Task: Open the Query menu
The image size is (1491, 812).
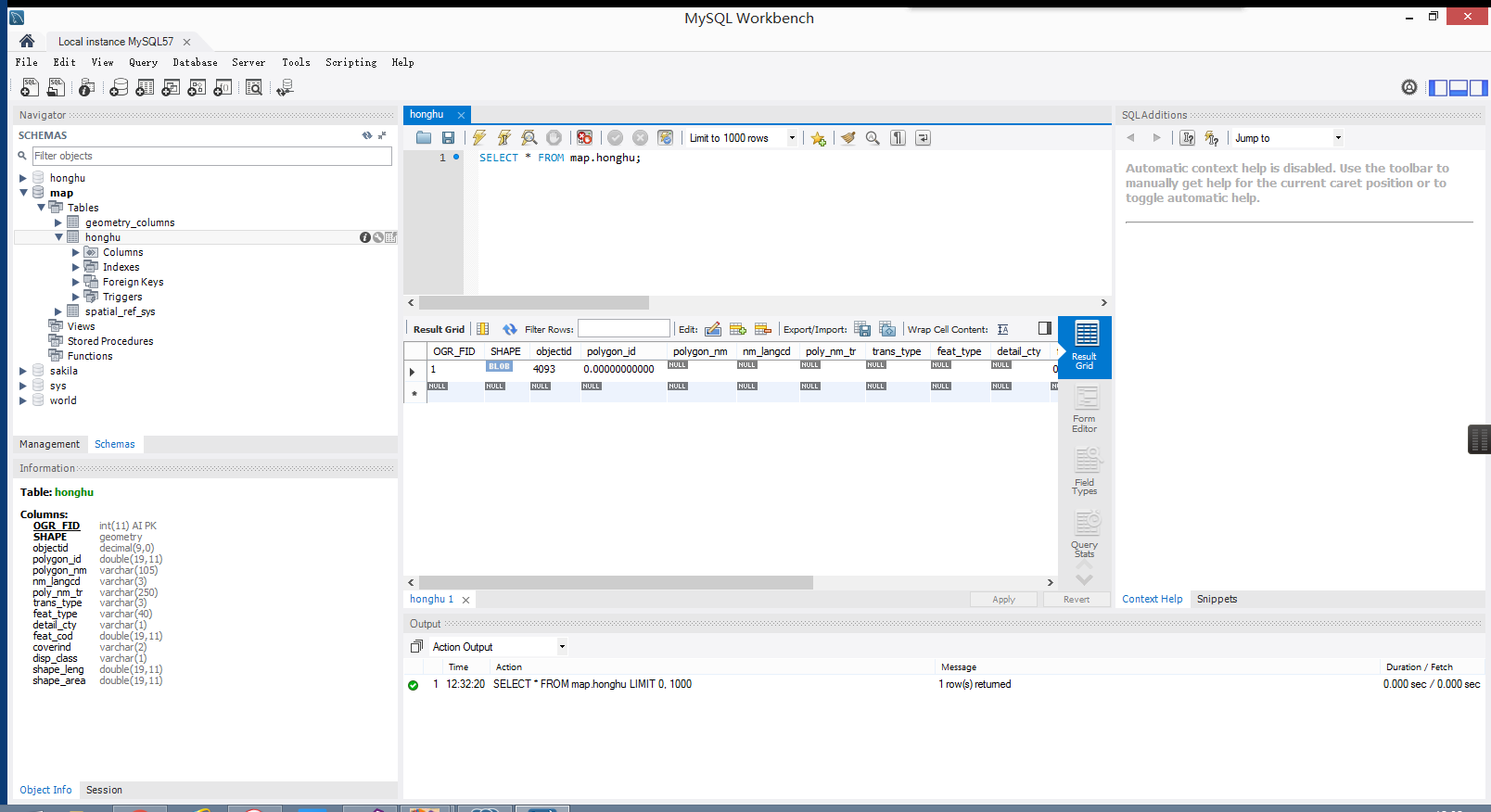Action: (x=143, y=63)
